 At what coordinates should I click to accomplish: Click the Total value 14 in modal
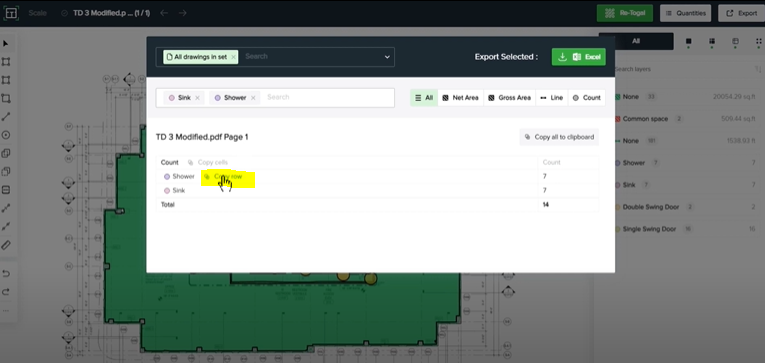click(545, 204)
